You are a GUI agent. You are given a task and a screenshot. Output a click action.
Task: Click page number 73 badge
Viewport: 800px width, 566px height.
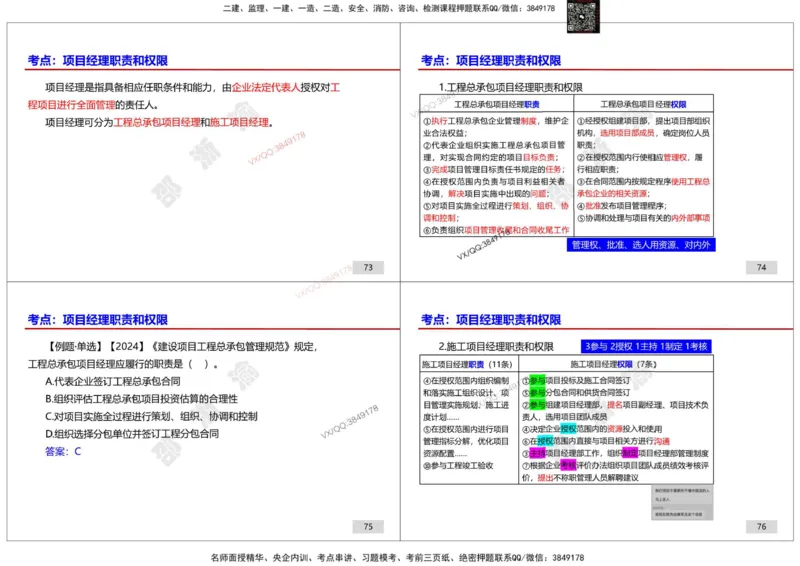(368, 267)
